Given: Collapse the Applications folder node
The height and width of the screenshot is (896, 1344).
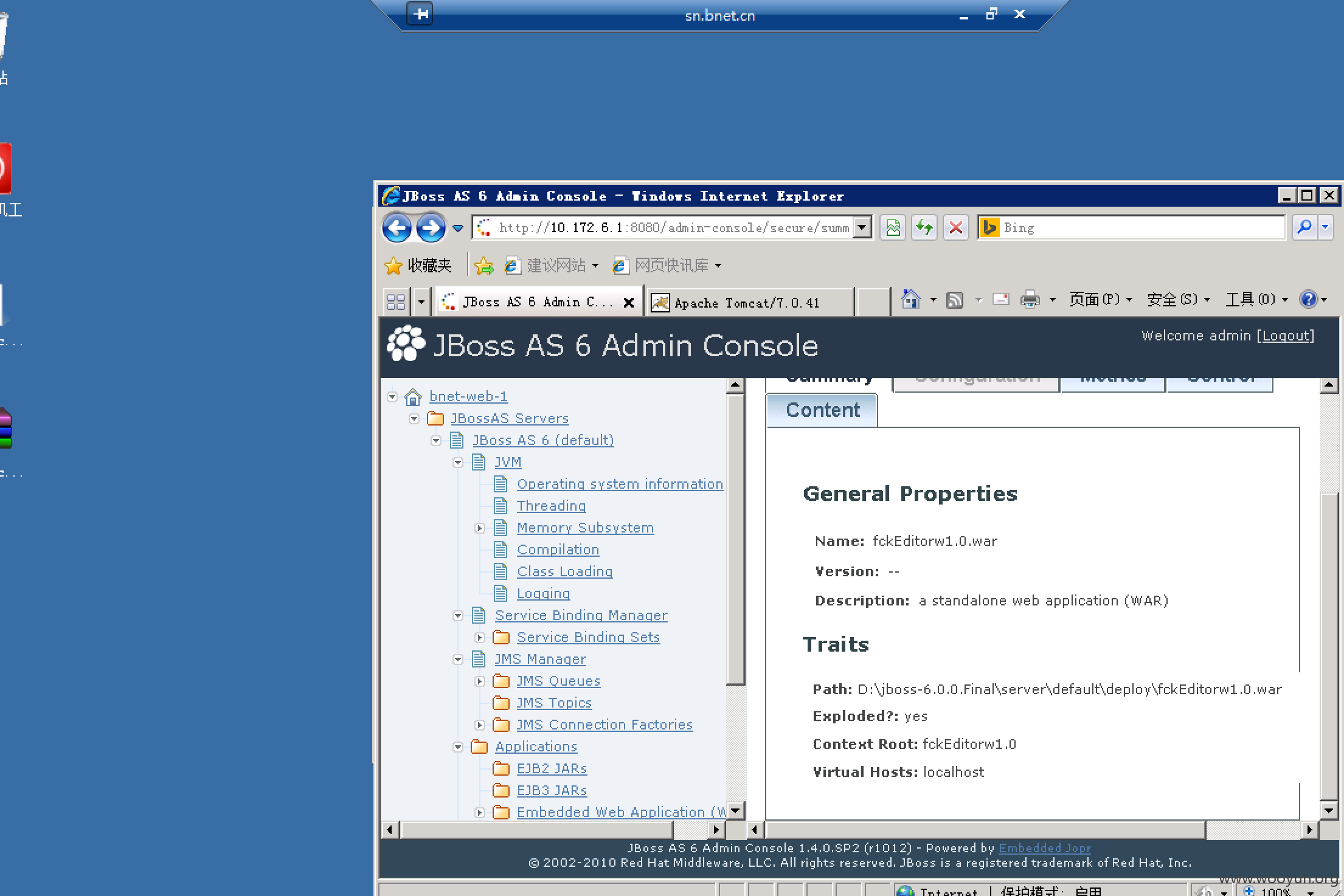Looking at the screenshot, I should 458,747.
